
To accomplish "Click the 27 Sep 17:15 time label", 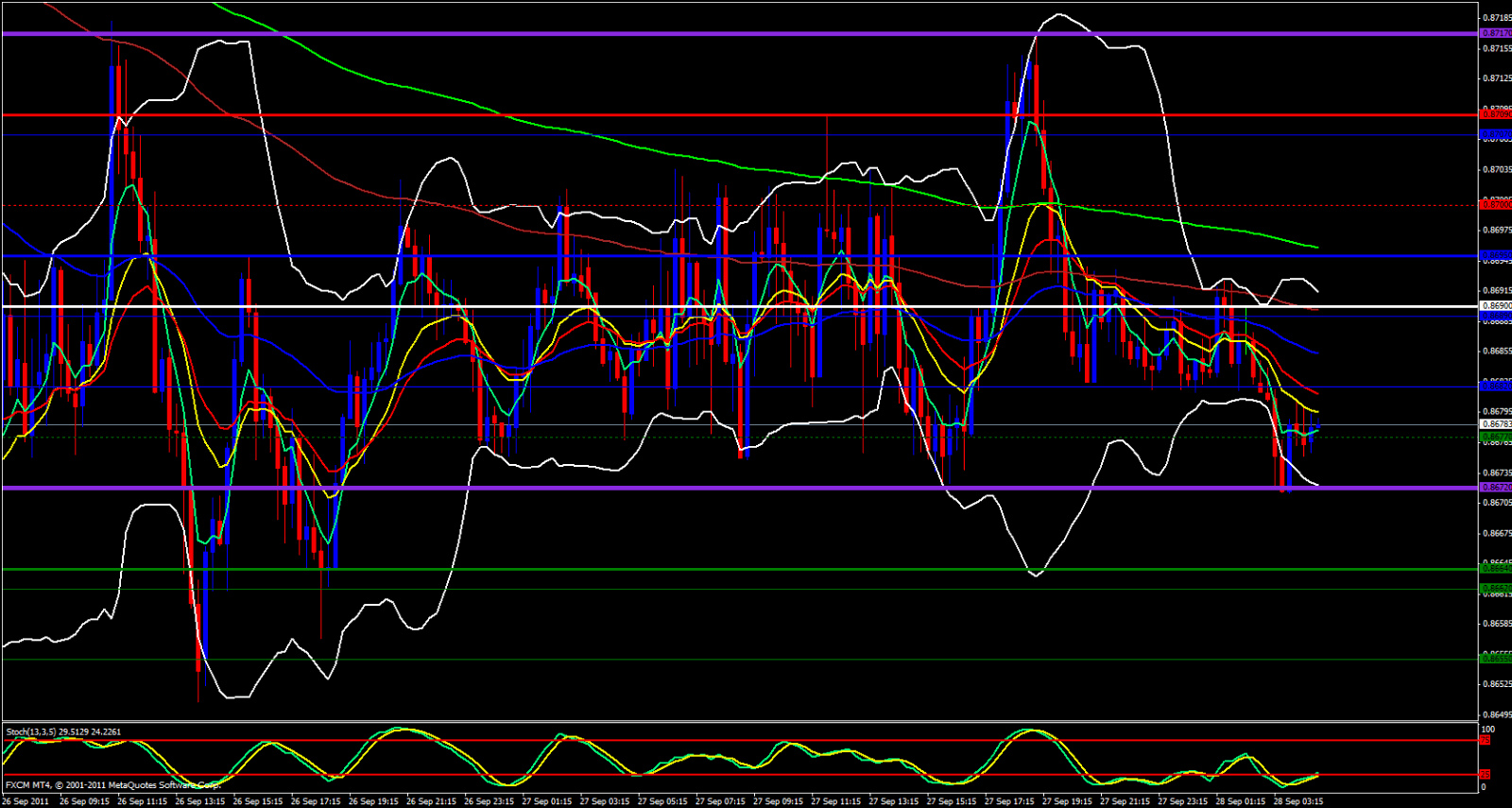I will tap(1009, 801).
